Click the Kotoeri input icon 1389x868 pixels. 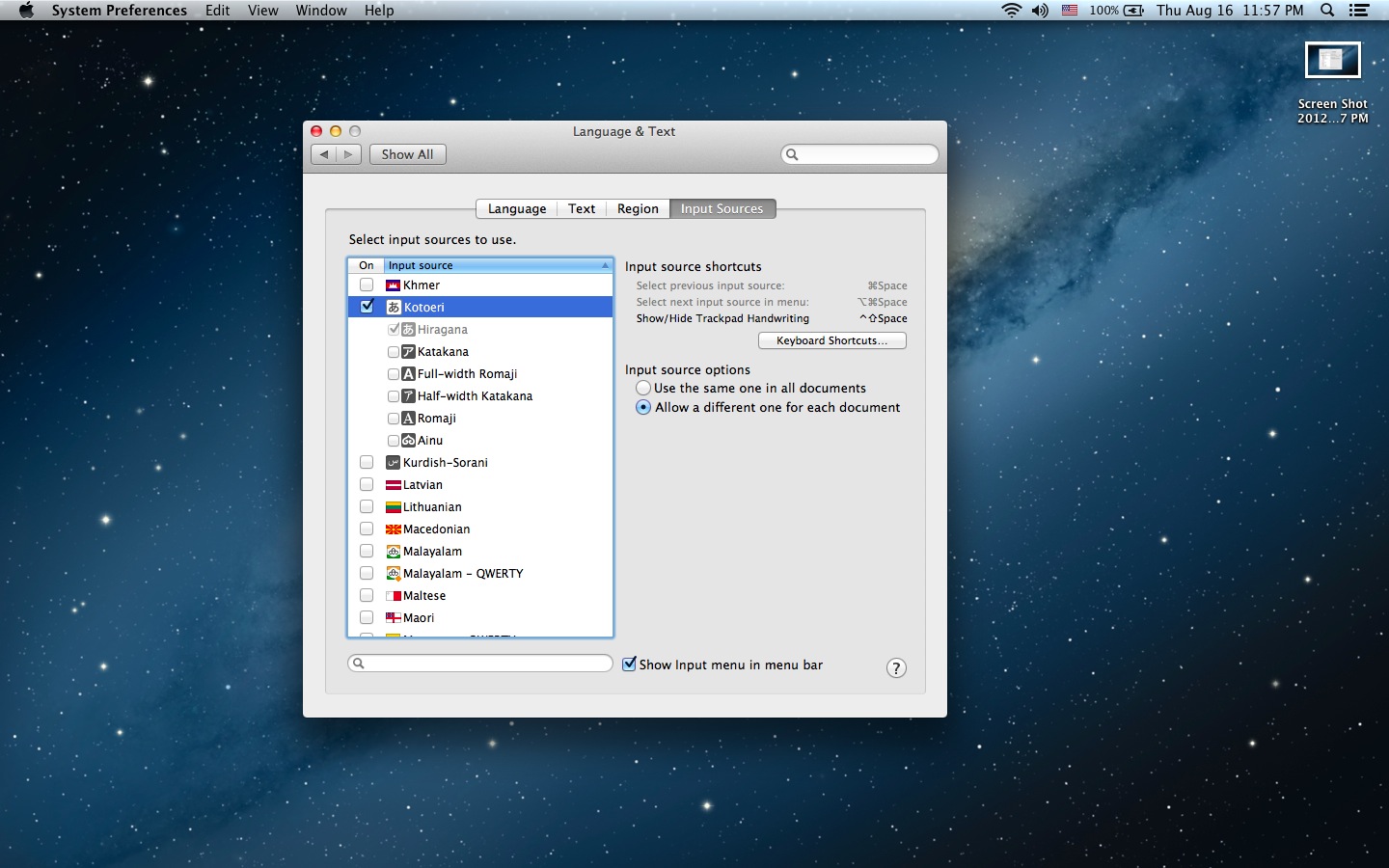[x=393, y=308]
